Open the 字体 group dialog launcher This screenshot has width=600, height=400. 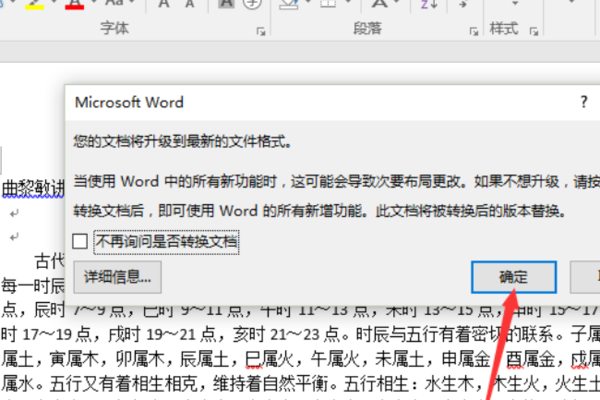(261, 31)
